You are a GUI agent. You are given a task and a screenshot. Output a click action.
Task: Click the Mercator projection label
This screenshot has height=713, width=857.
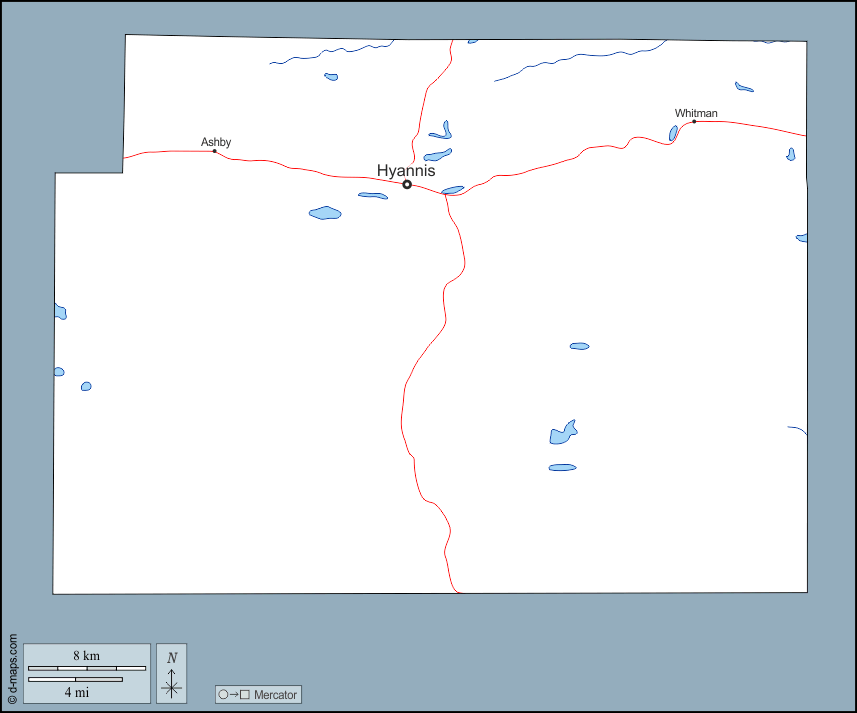[x=275, y=695]
